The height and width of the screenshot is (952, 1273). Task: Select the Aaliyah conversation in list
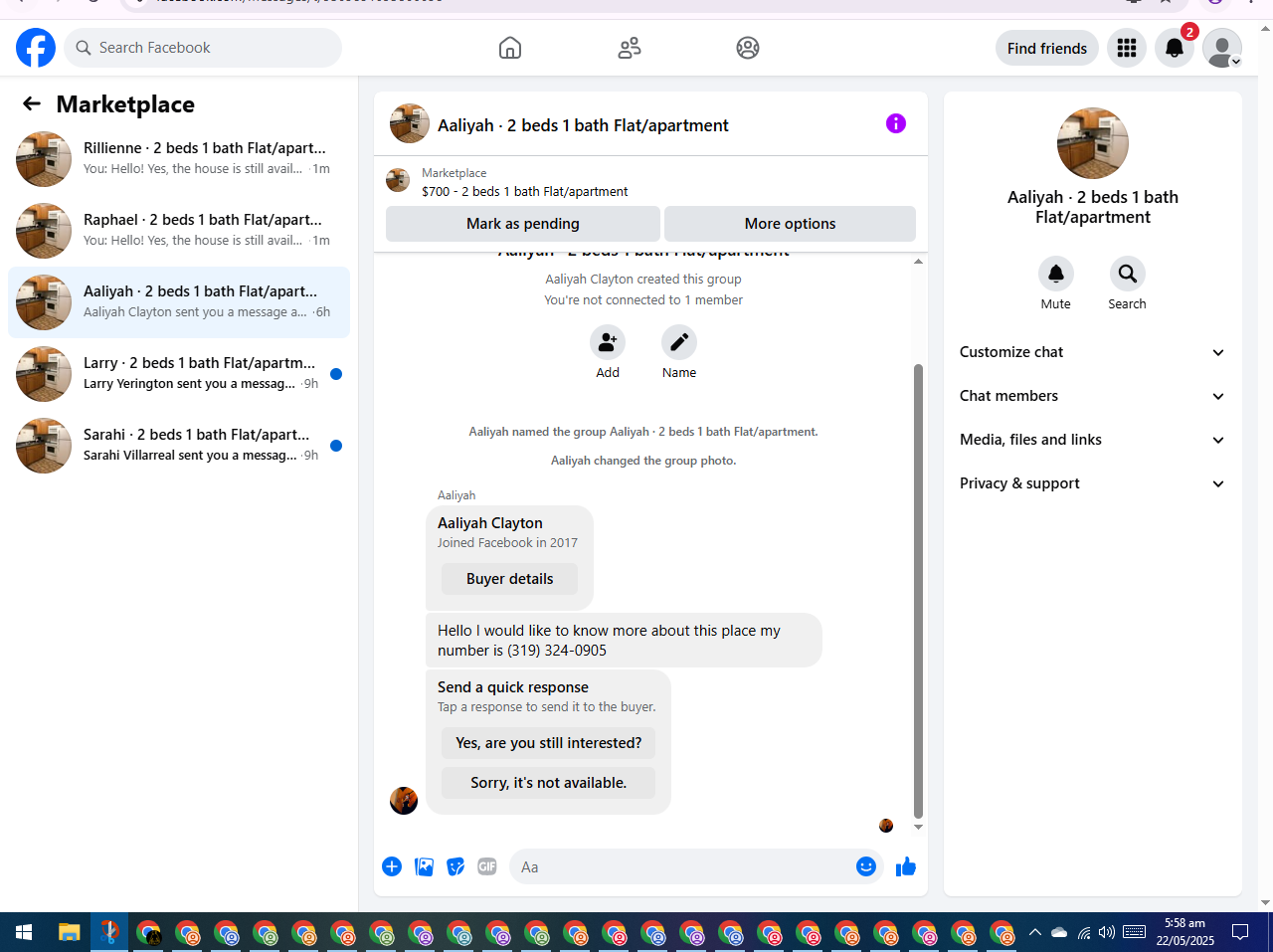(179, 302)
